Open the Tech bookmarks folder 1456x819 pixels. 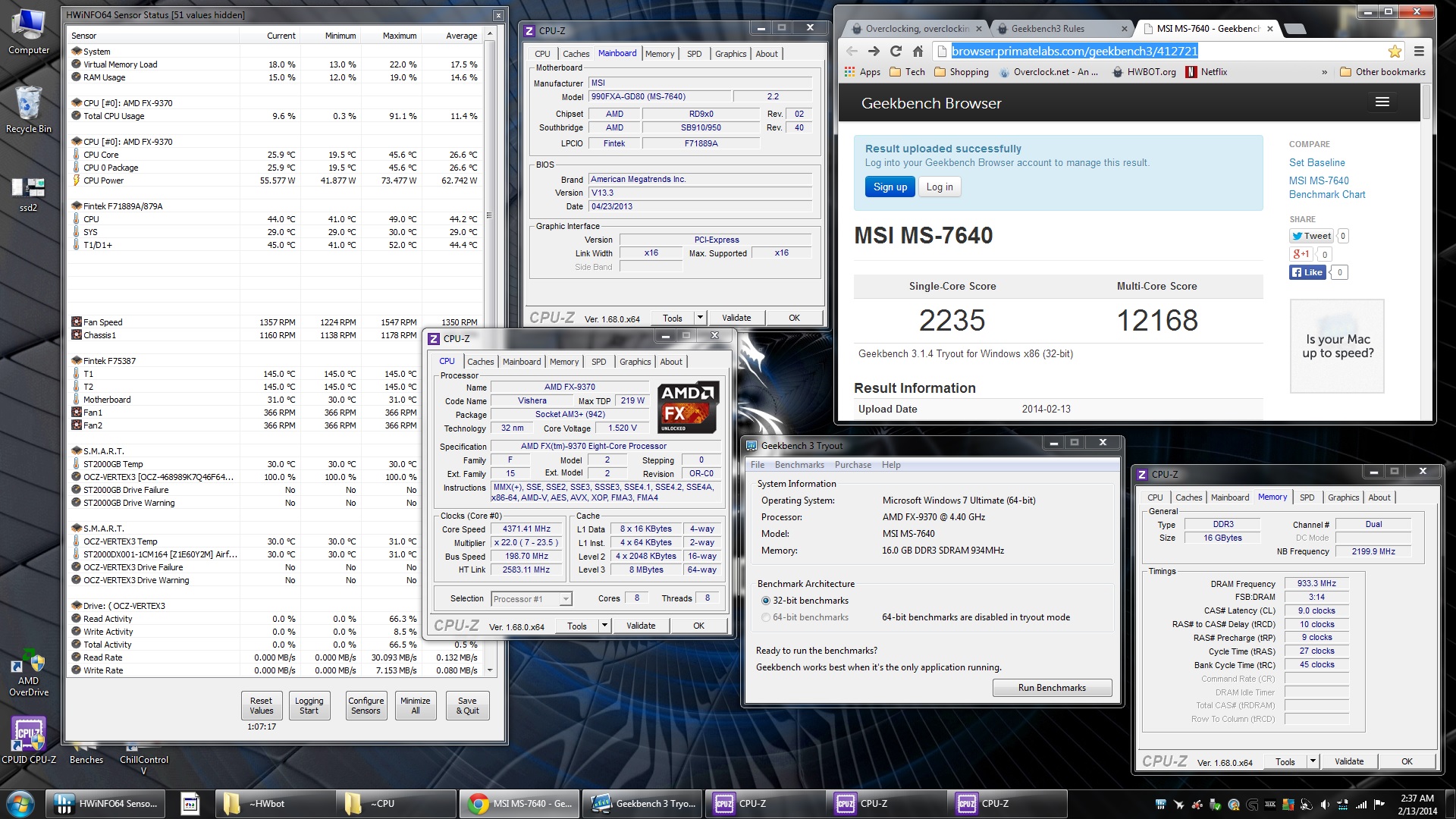coord(907,72)
